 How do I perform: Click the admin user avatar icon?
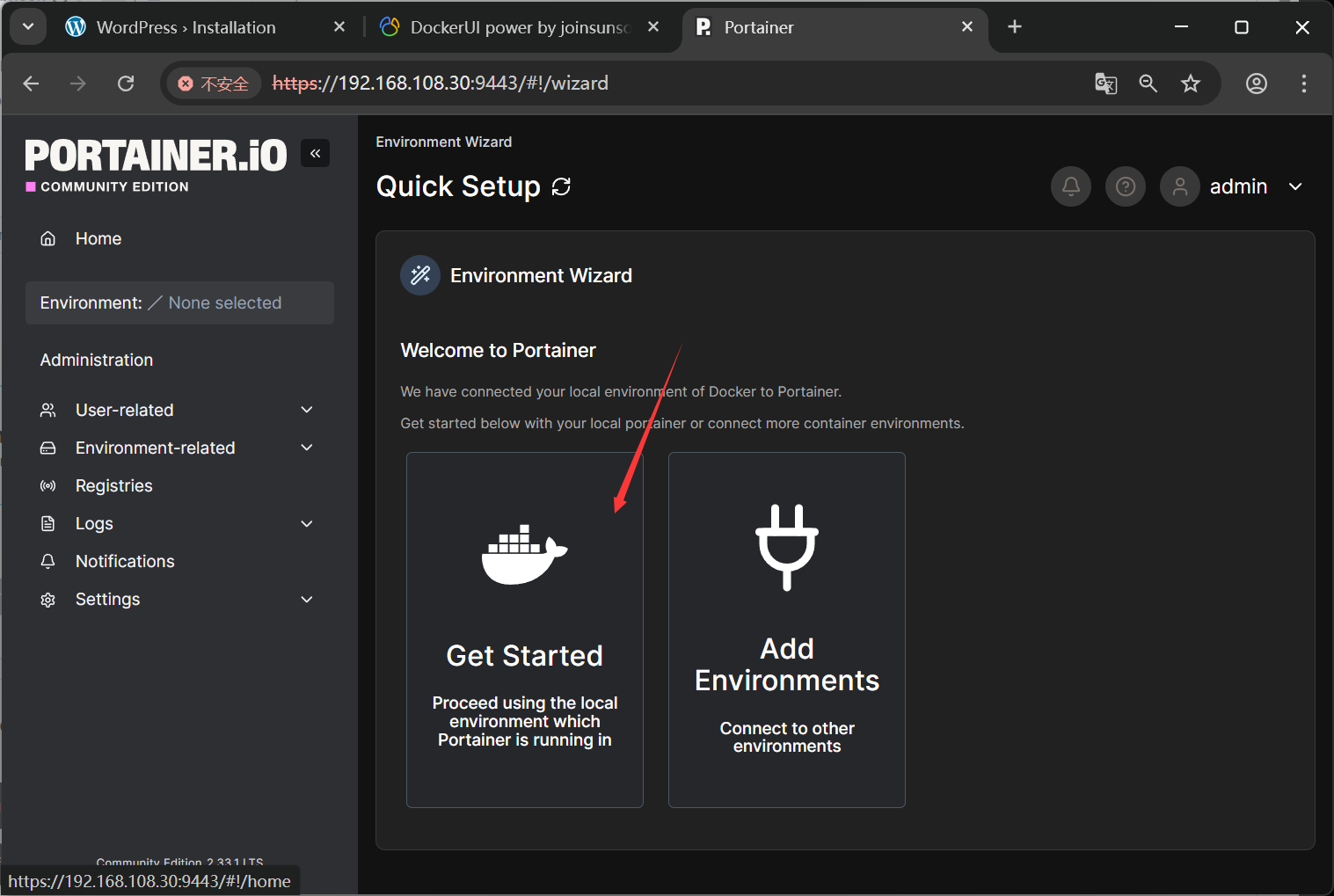(1180, 186)
